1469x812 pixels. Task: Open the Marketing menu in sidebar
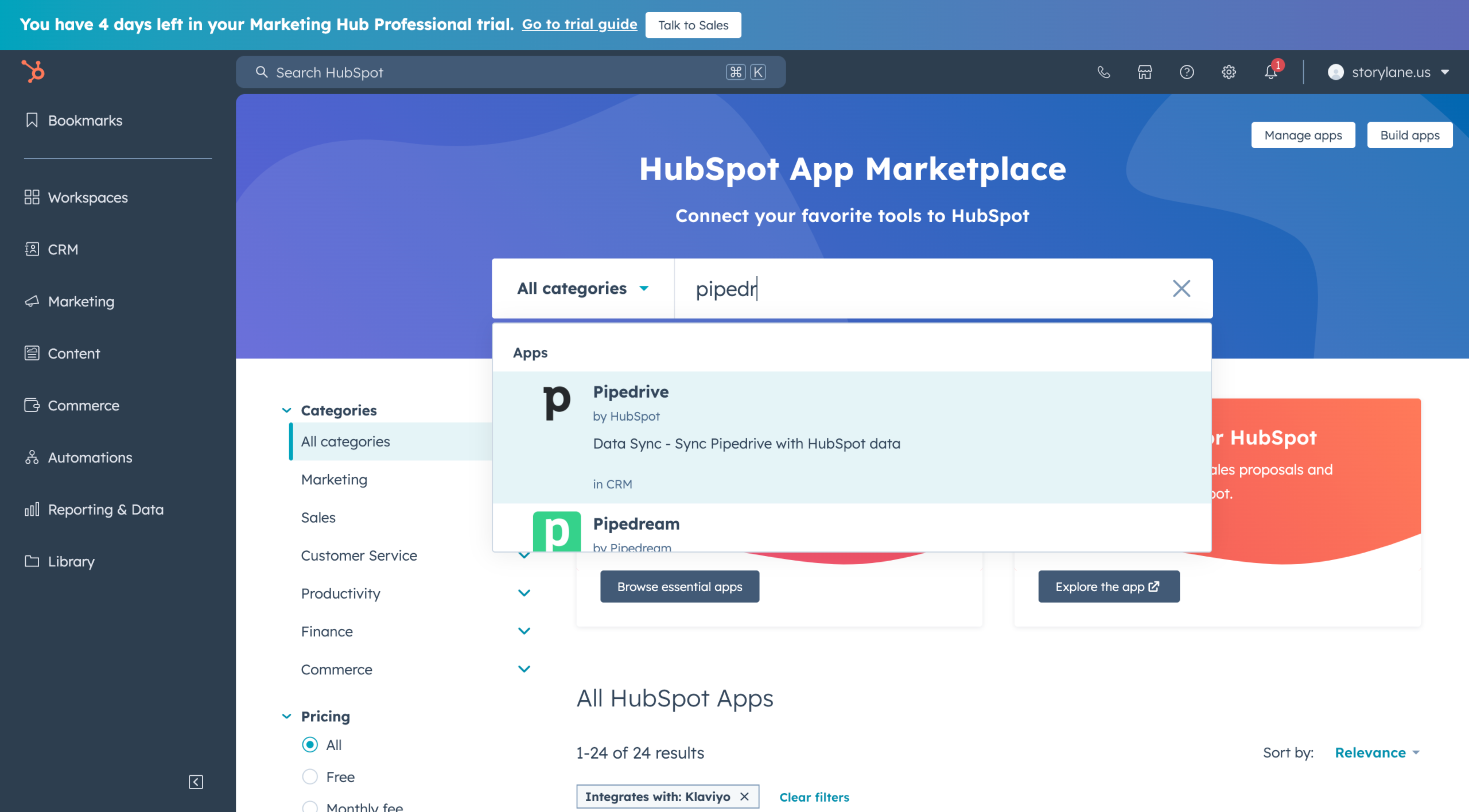[81, 301]
